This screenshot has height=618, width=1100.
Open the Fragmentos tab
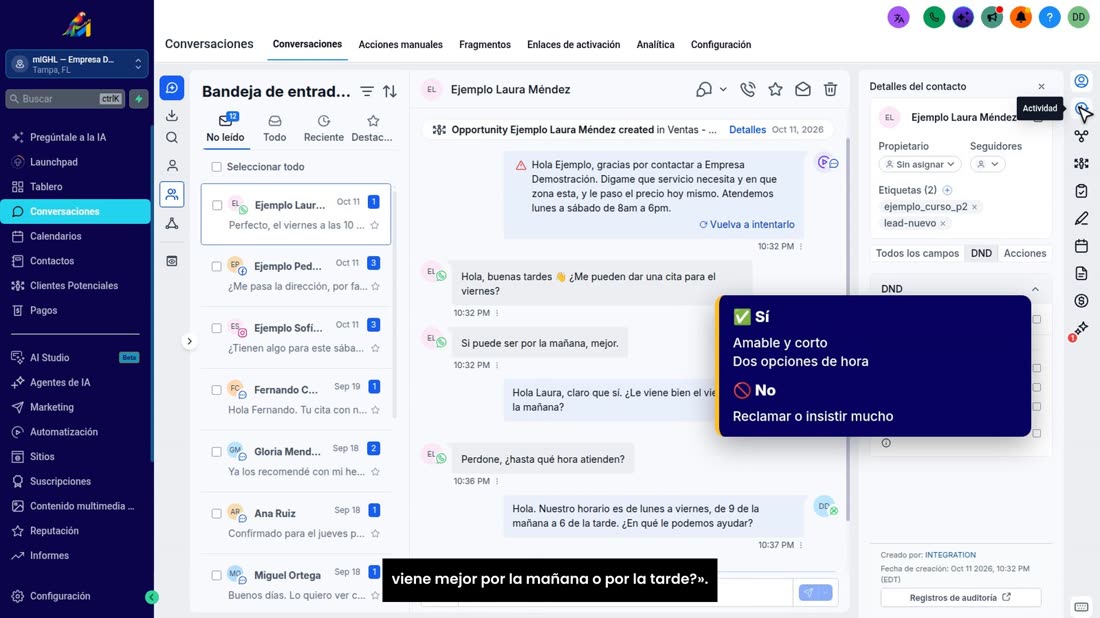tap(485, 44)
